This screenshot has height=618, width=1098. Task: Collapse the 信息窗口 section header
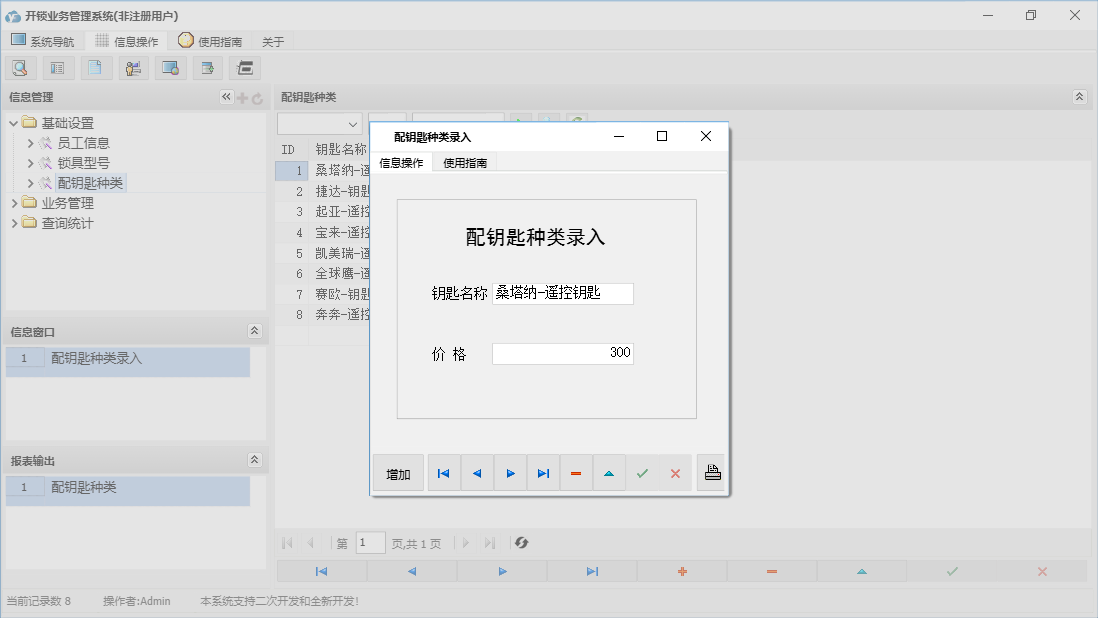tap(255, 330)
